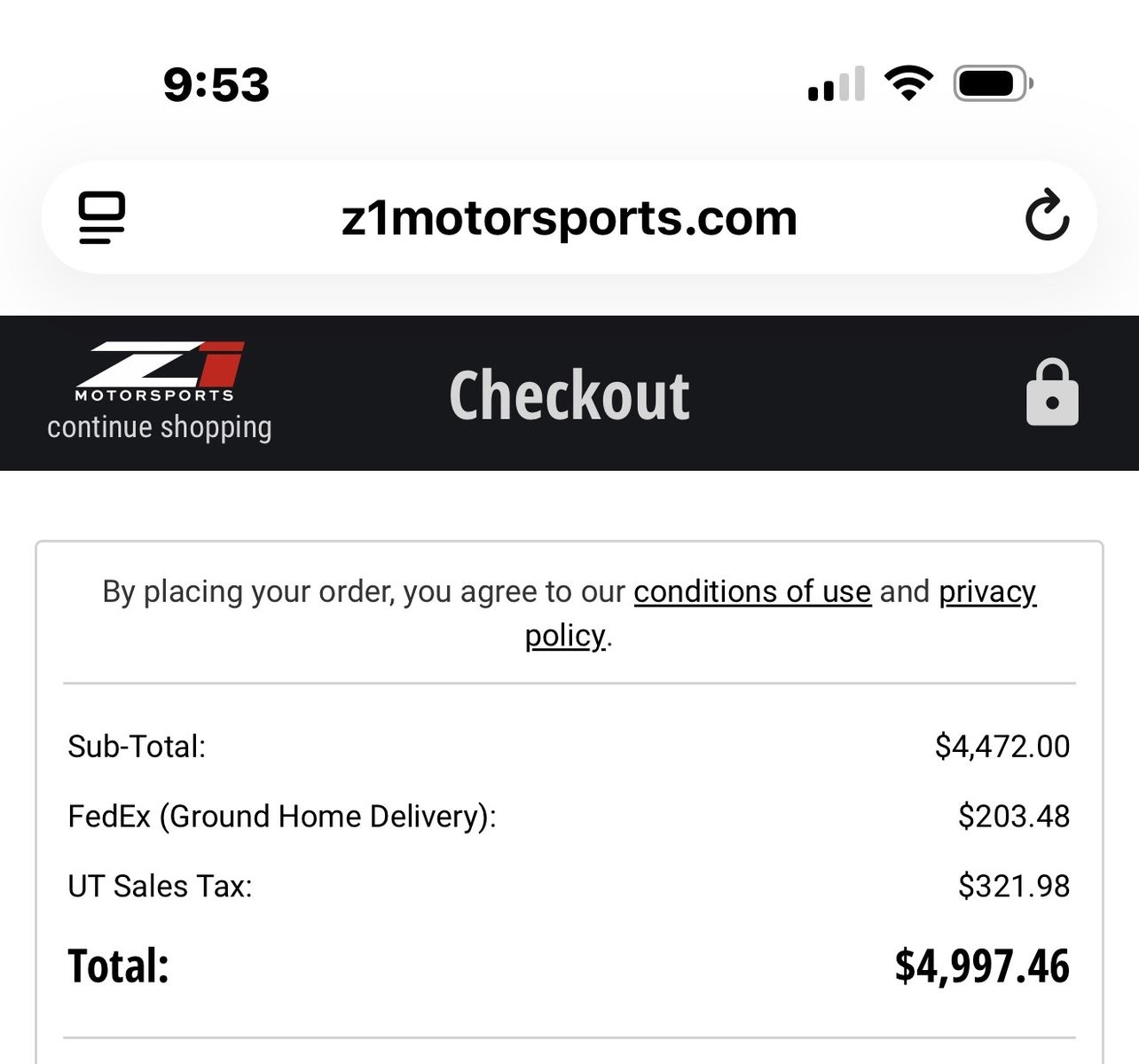
Task: Select the Sub-Total amount $4,472.00
Action: (1002, 747)
